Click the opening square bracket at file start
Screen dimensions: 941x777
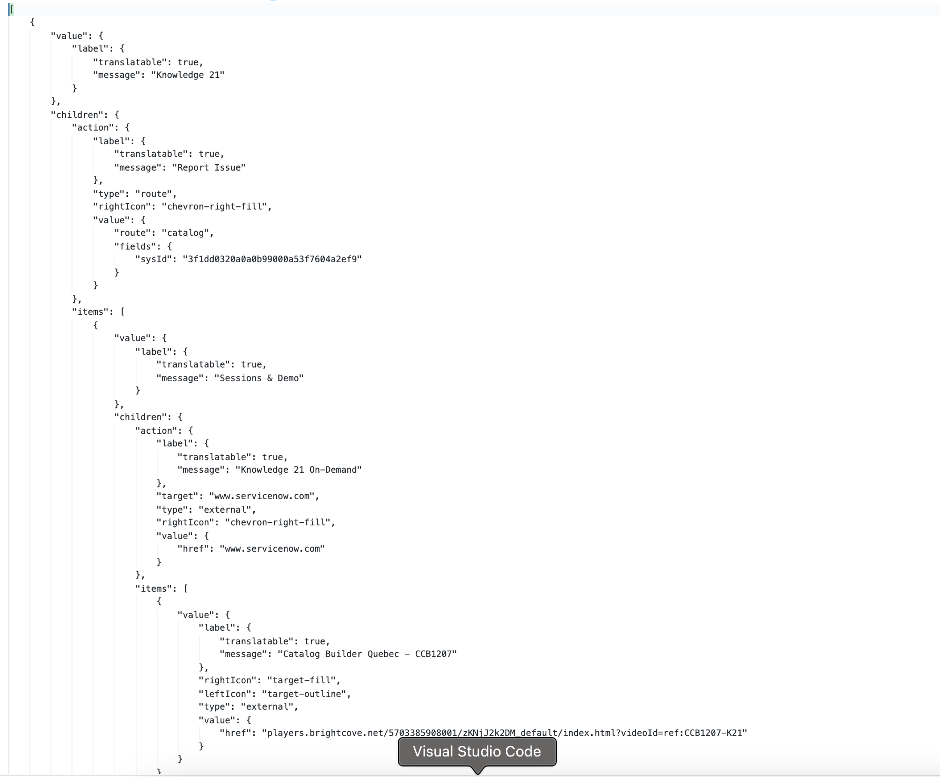coord(11,10)
